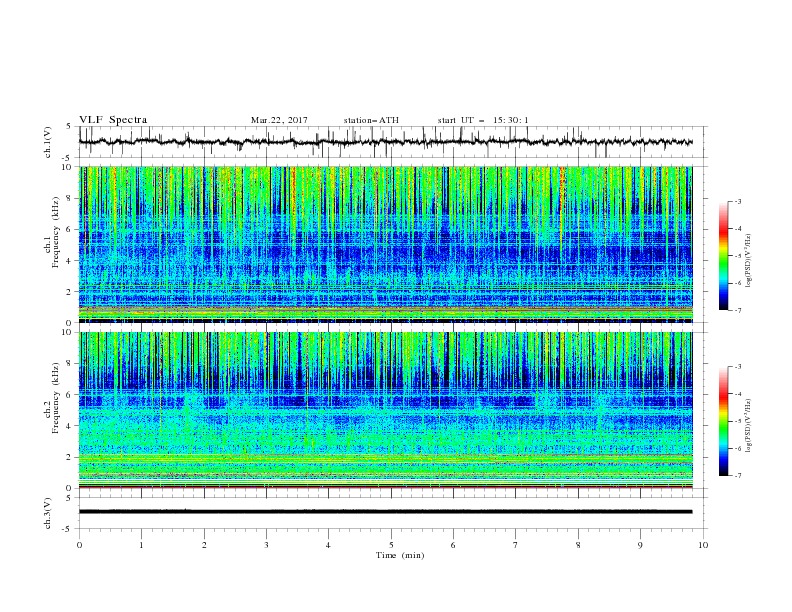Click the ch.1 frequency tick label "4"

pyautogui.click(x=70, y=261)
